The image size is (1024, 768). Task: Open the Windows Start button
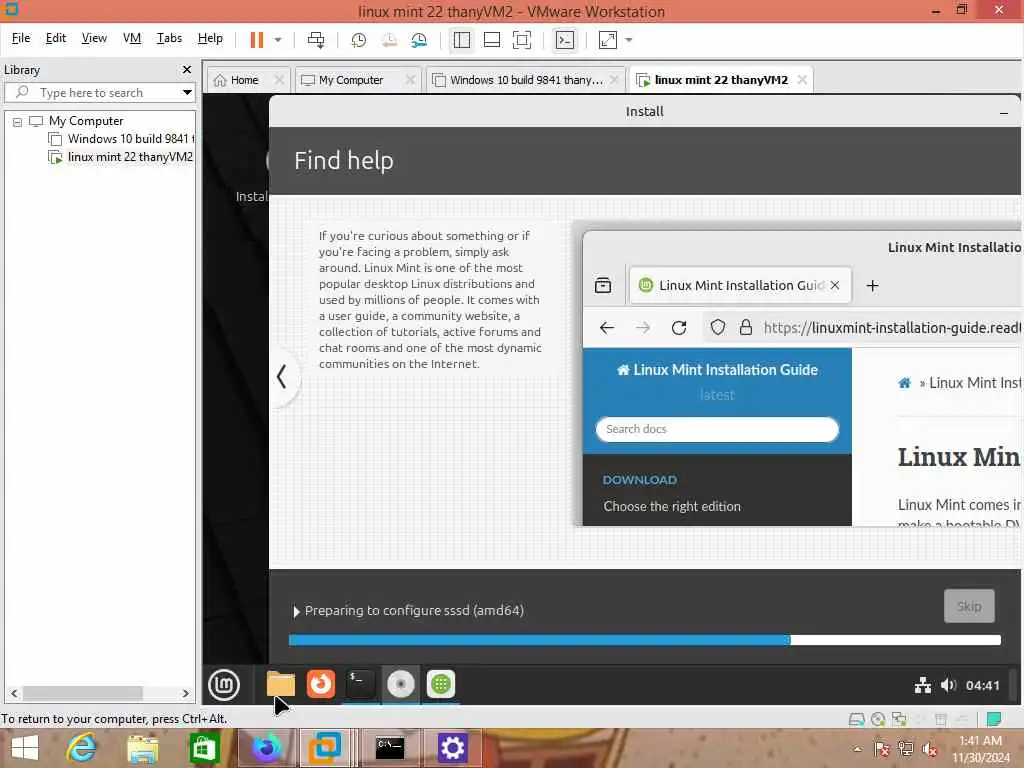pos(25,748)
